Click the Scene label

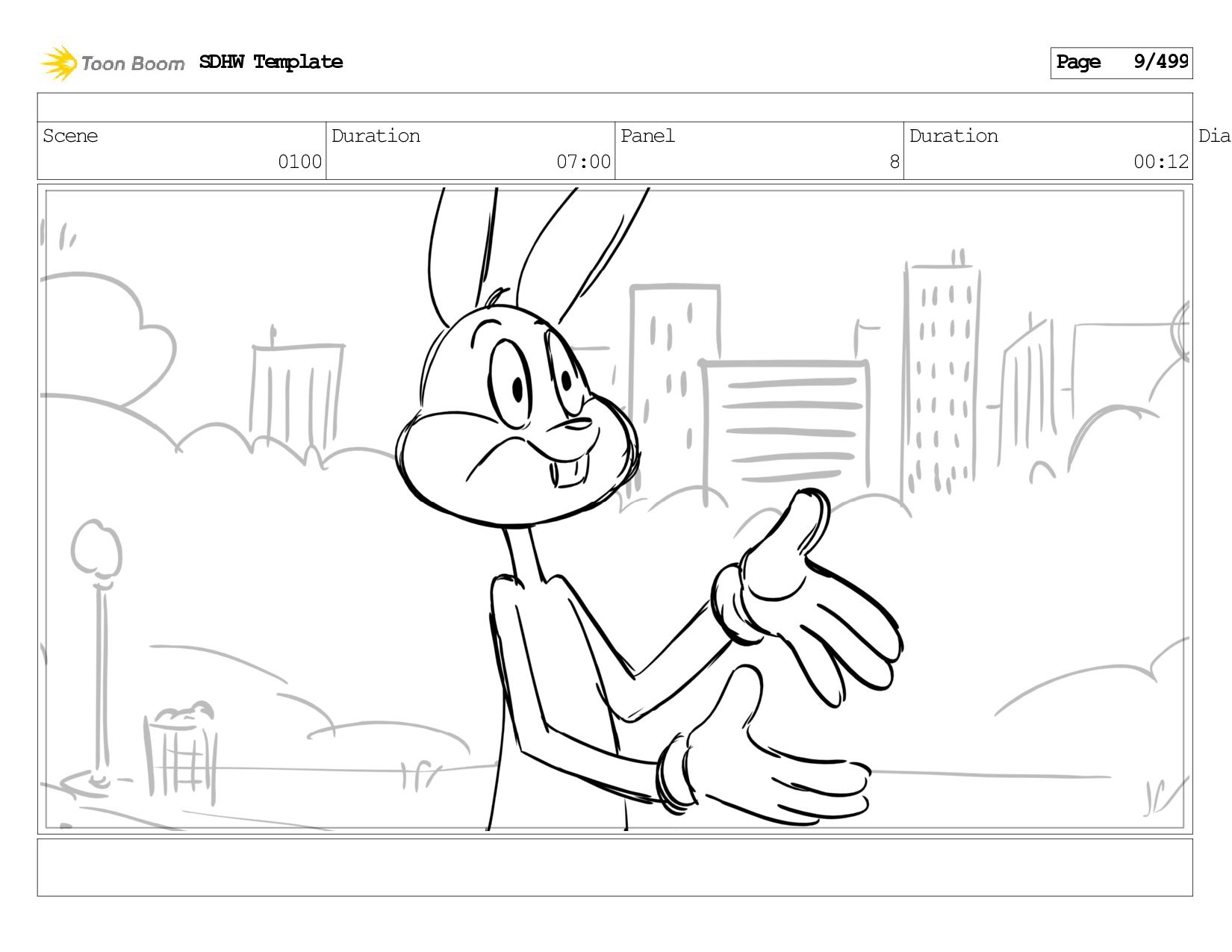click(x=70, y=136)
